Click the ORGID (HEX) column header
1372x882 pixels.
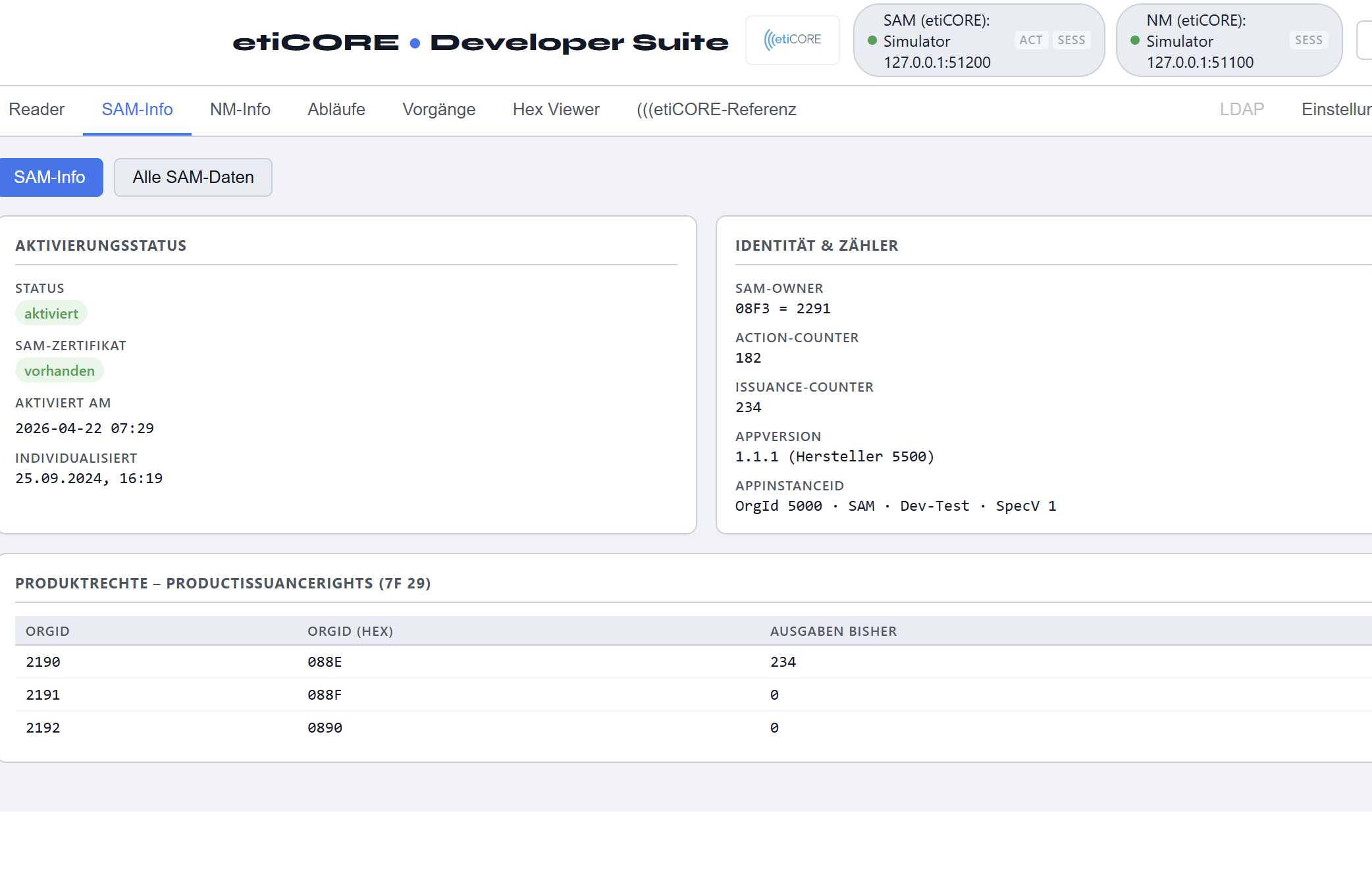click(350, 631)
